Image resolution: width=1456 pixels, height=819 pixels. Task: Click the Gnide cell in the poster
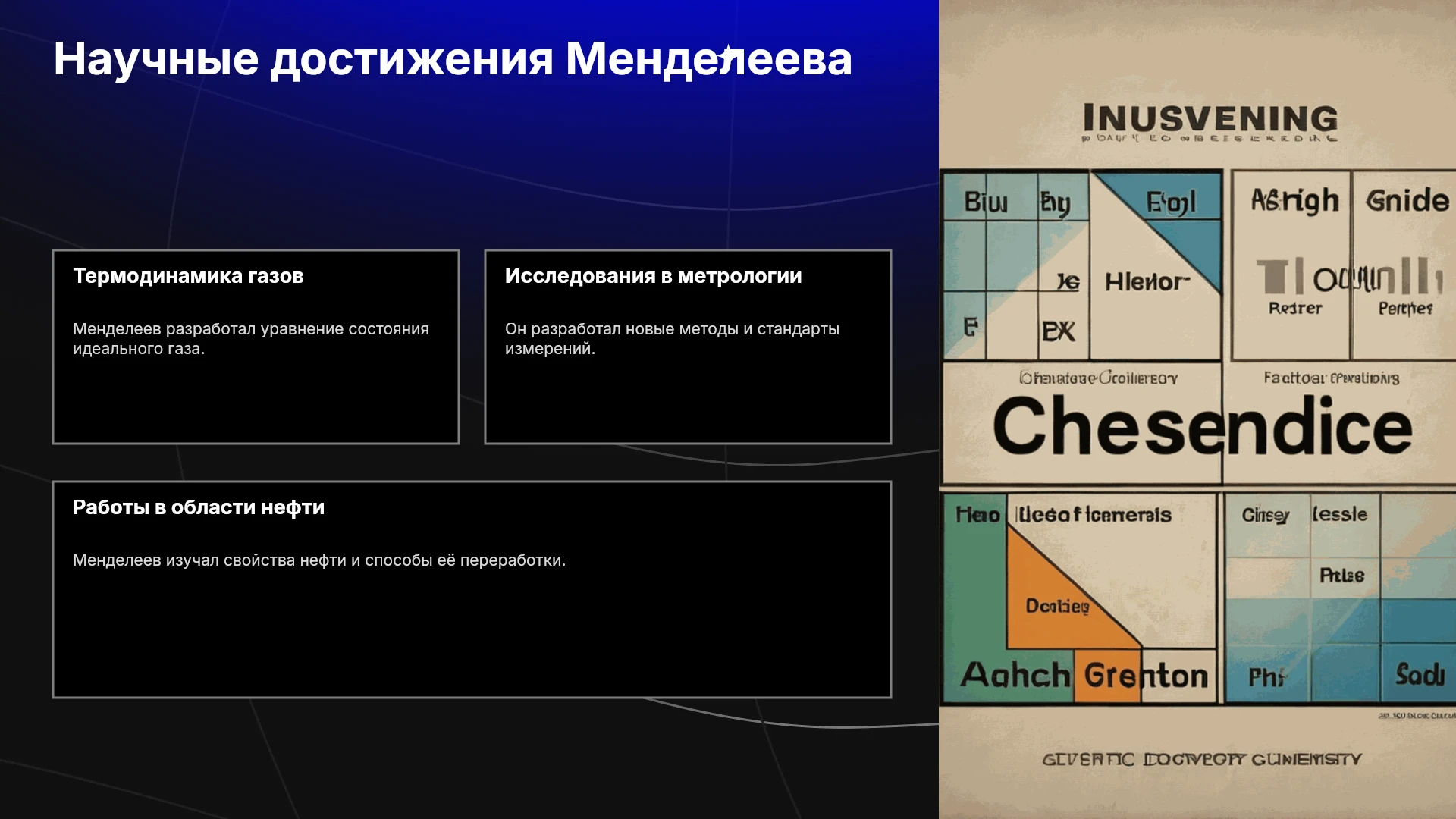pyautogui.click(x=1407, y=201)
